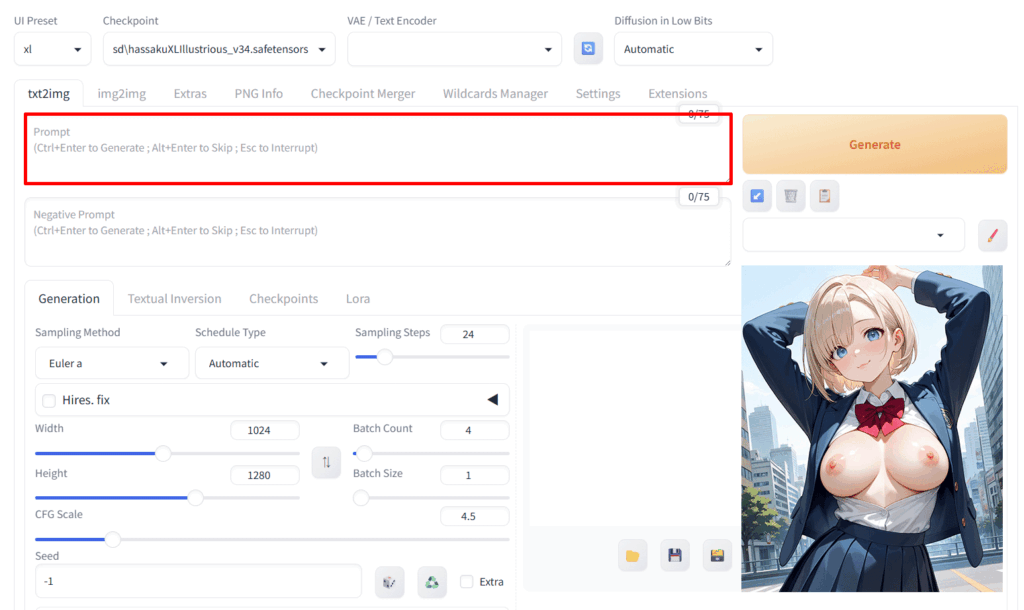Viewport: 1024px width, 610px height.
Task: Click the read generation parameters icon
Action: (757, 196)
